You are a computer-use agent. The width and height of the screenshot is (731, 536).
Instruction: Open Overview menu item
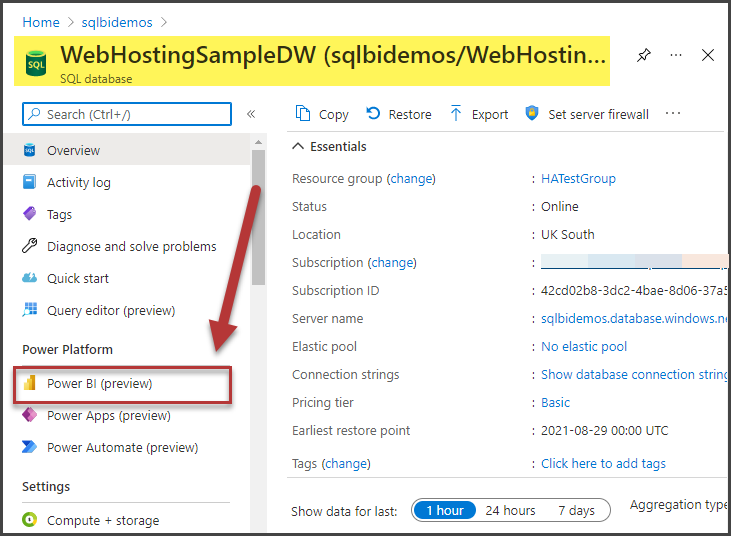tap(127, 150)
